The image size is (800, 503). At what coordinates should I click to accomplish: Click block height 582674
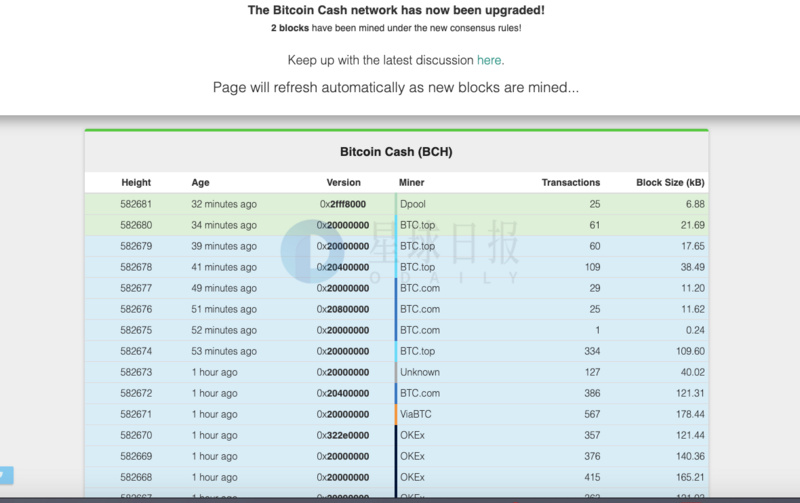coord(136,351)
